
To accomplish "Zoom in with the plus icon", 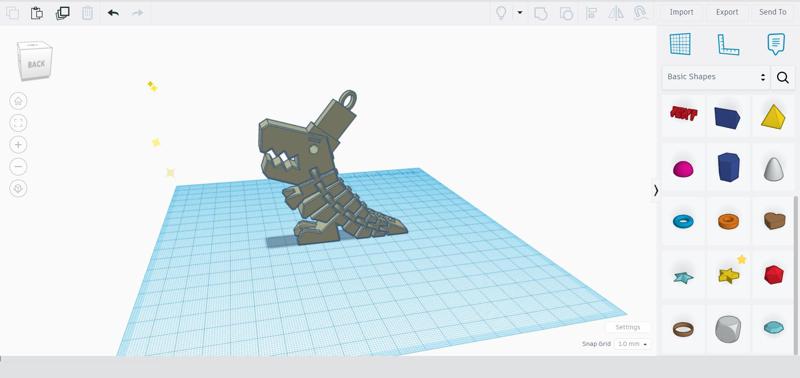I will click(18, 145).
